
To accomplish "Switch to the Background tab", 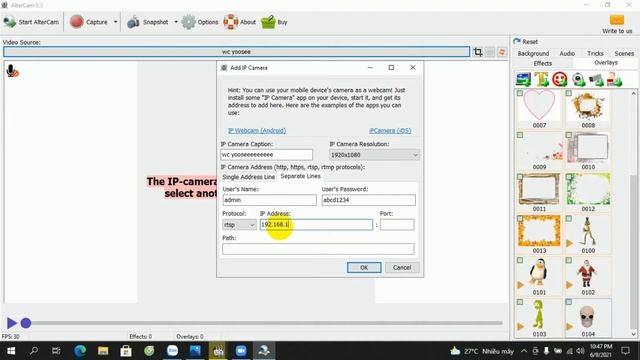I will 533,53.
